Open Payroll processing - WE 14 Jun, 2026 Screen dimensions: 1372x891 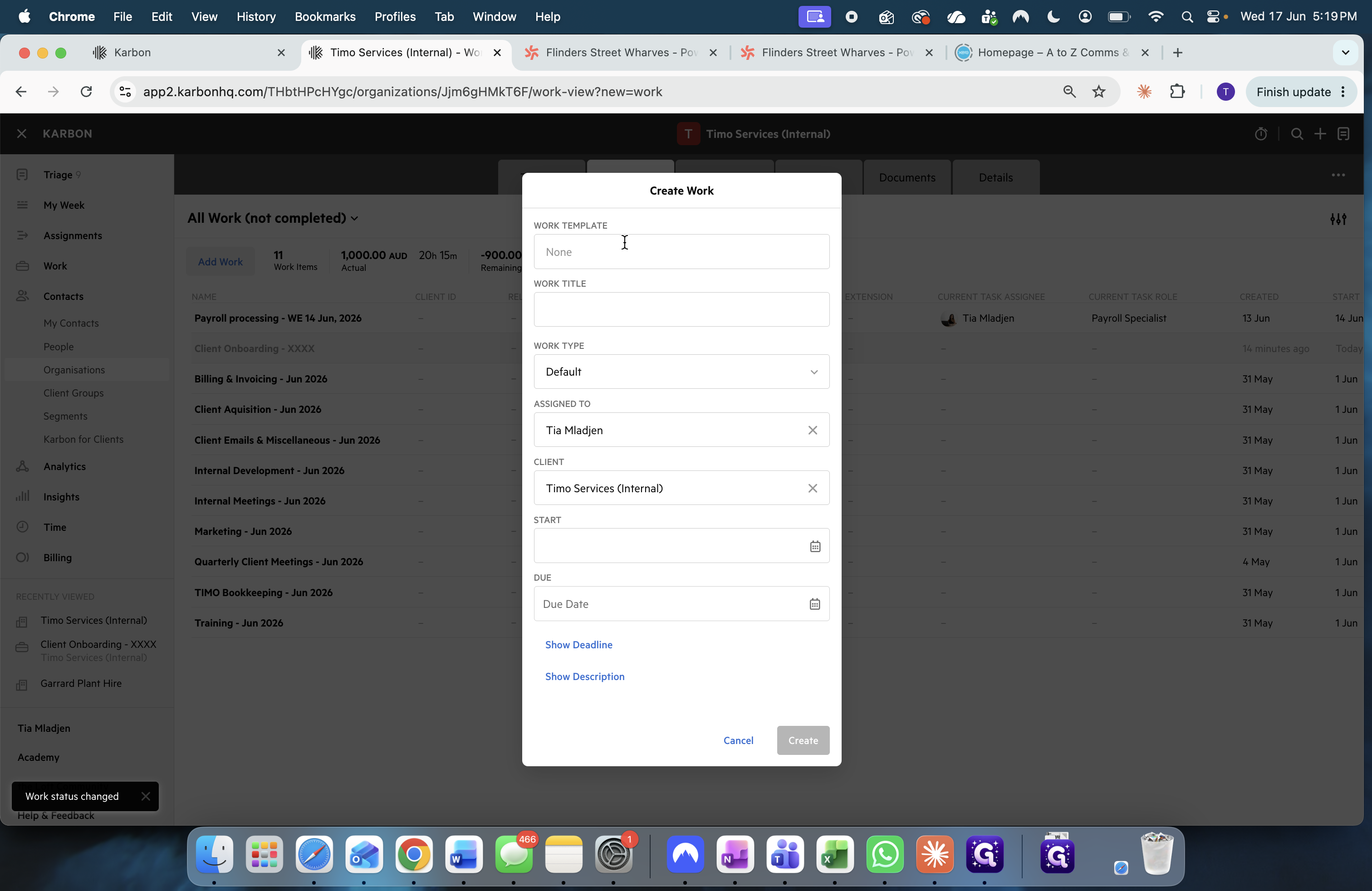(278, 318)
